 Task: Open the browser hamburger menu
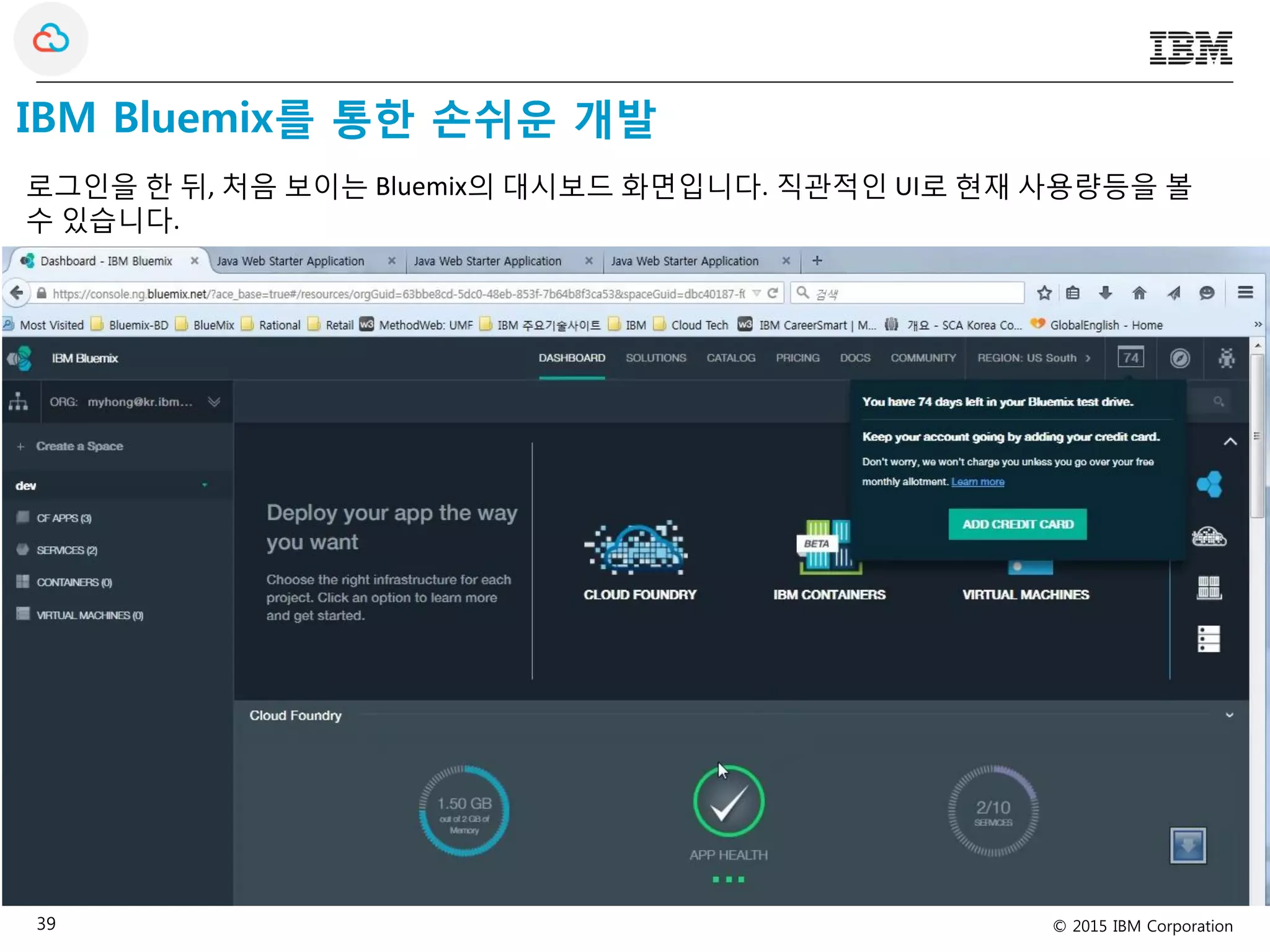pos(1245,293)
